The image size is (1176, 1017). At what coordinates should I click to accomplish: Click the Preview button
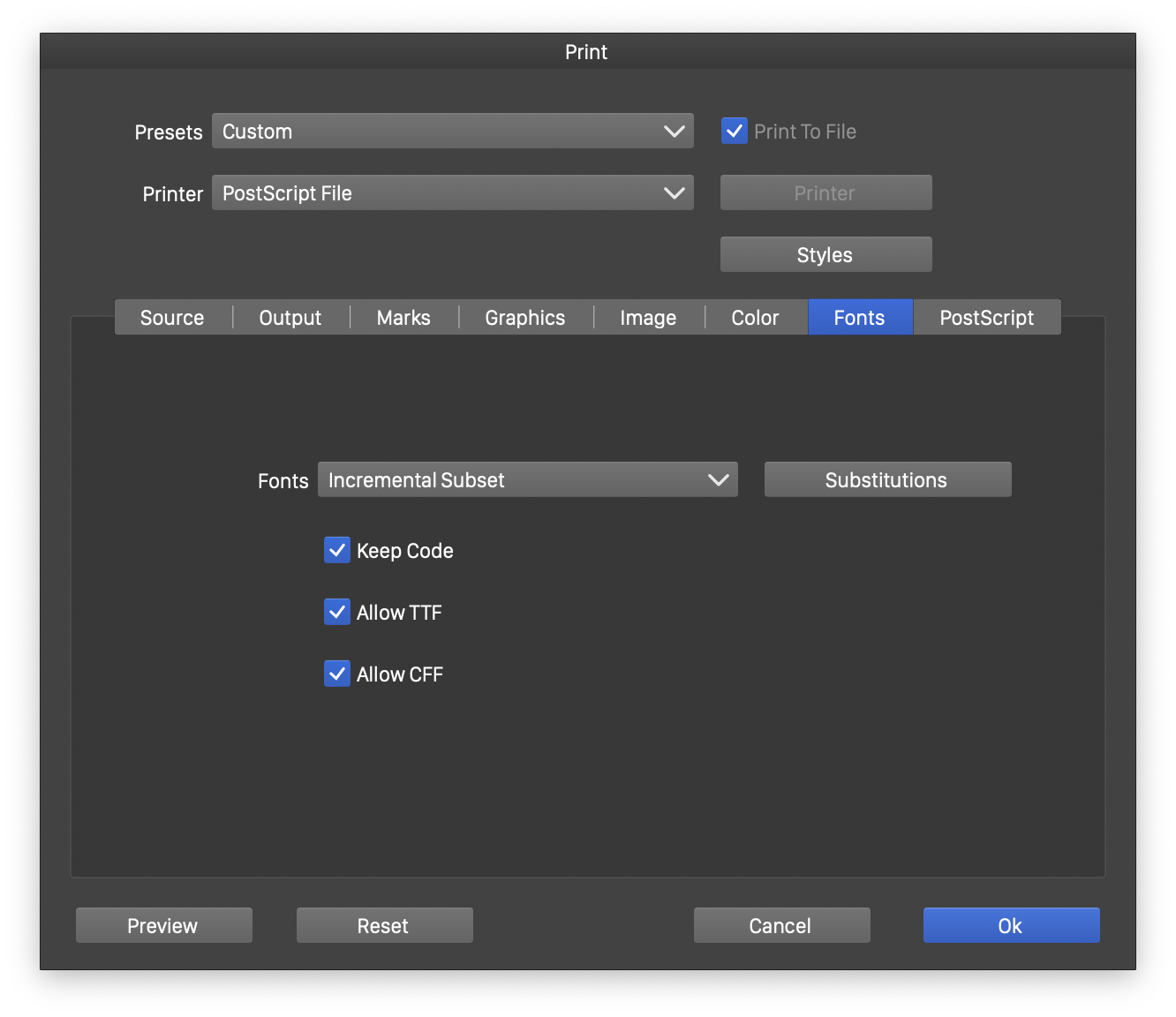pyautogui.click(x=163, y=926)
